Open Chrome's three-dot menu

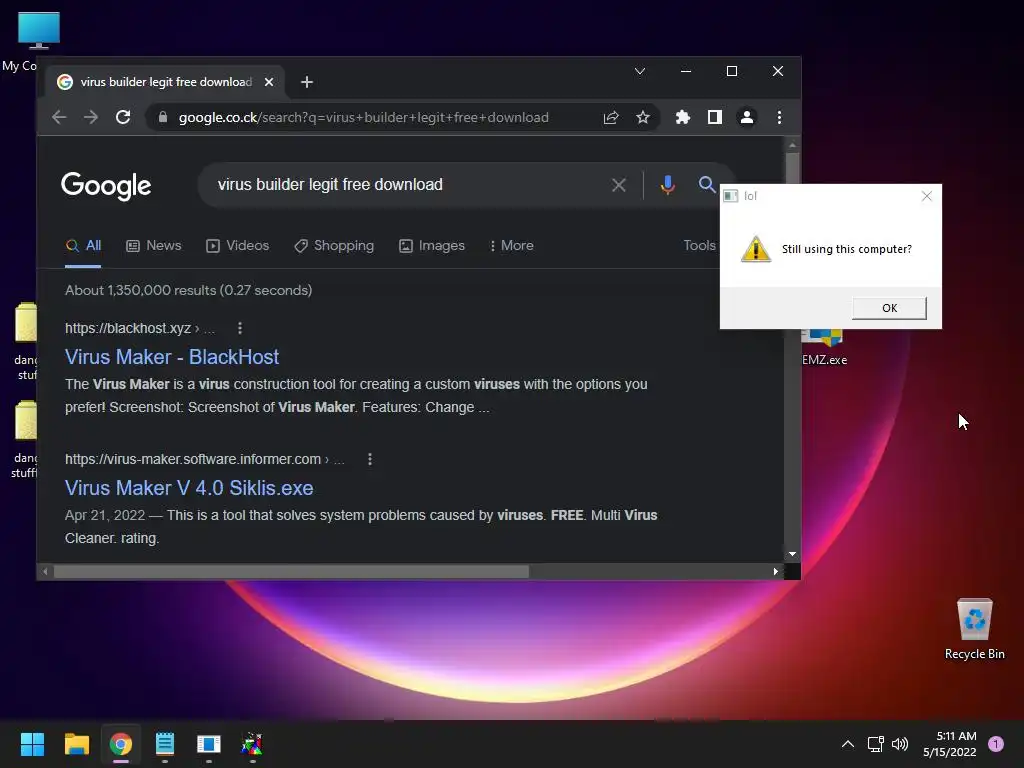(779, 118)
